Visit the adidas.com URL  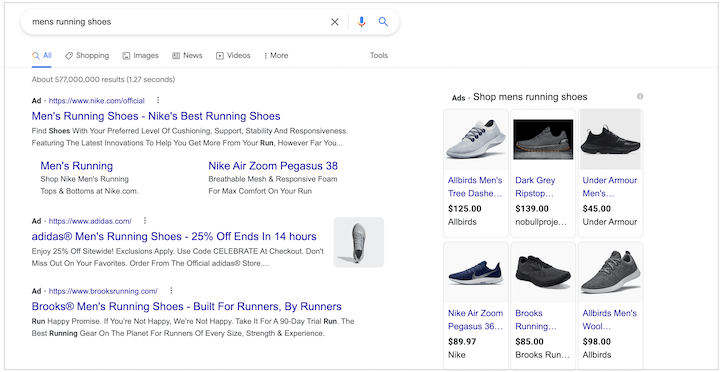coord(90,221)
